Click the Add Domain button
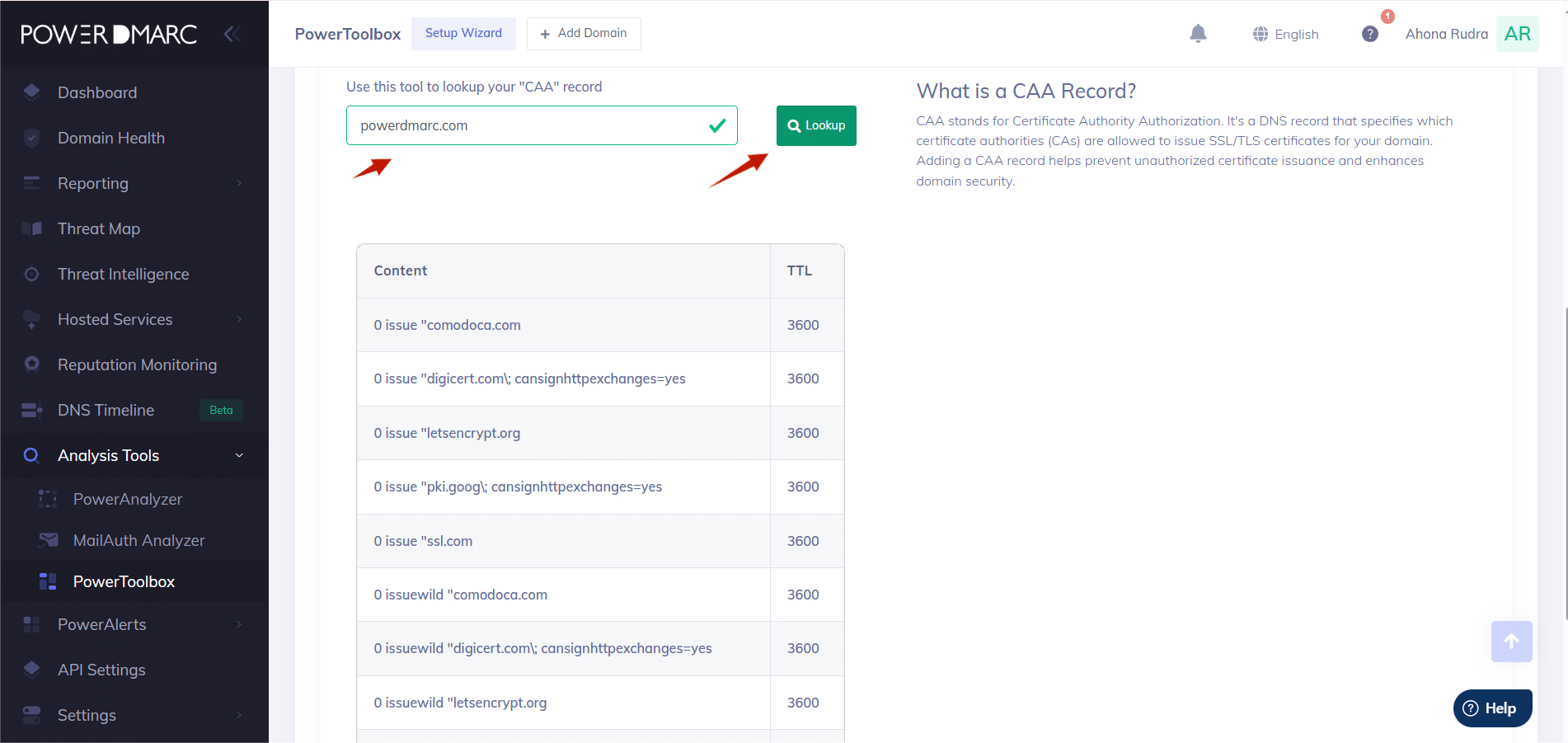The height and width of the screenshot is (743, 1568). pyautogui.click(x=584, y=34)
